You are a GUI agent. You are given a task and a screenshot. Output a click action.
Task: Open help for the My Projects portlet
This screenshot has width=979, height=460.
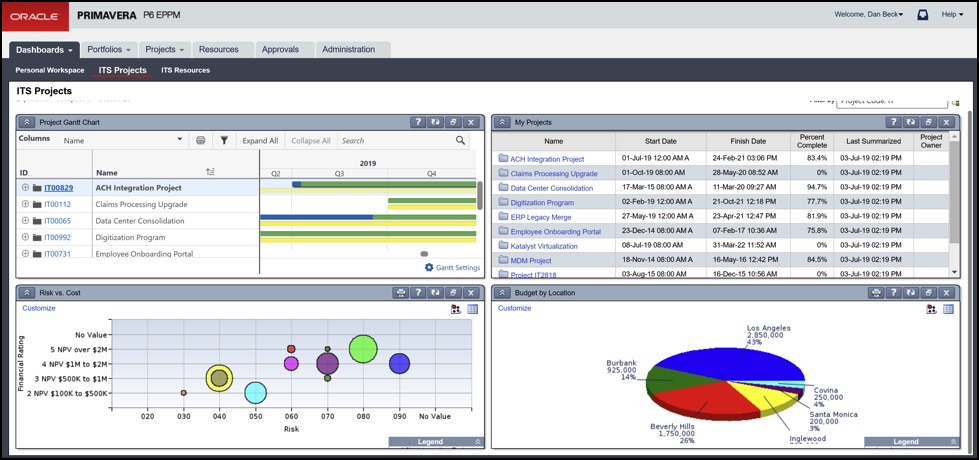click(x=893, y=122)
